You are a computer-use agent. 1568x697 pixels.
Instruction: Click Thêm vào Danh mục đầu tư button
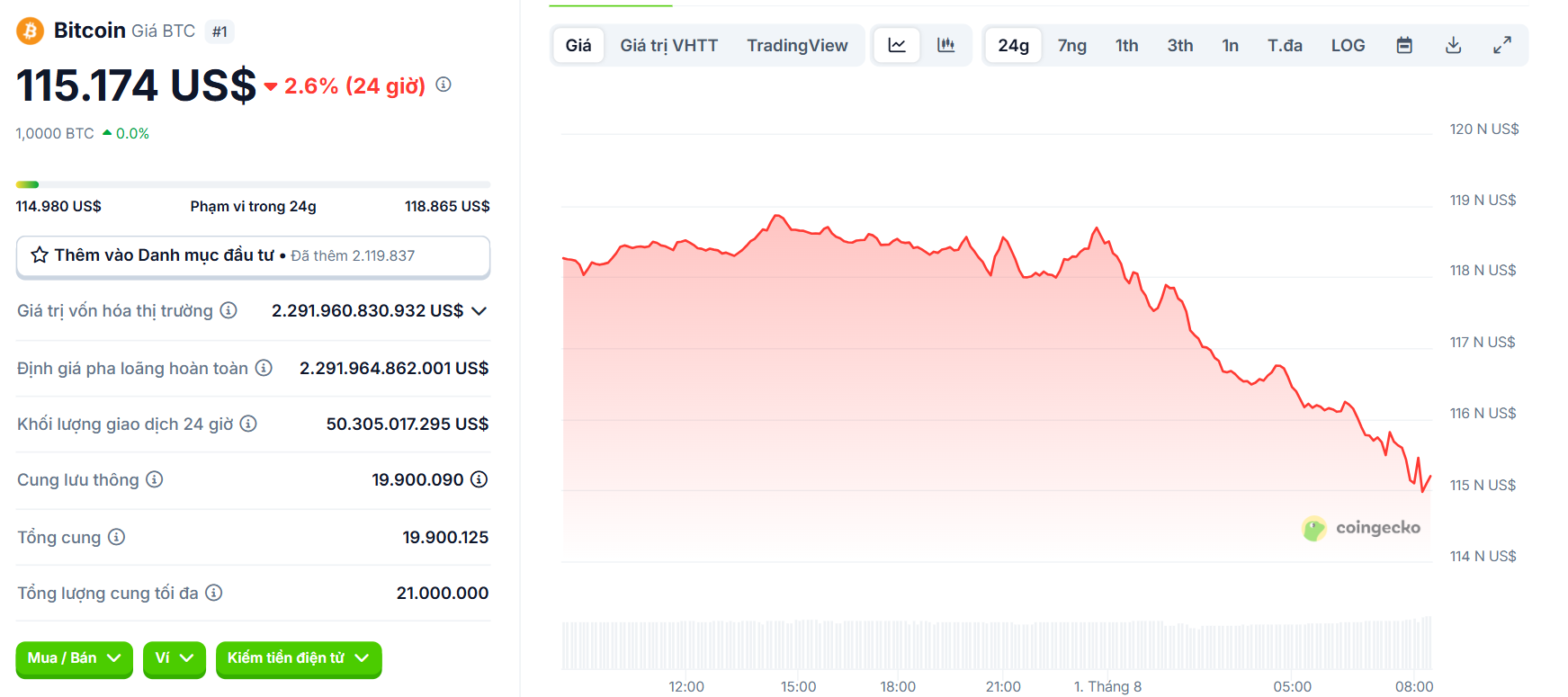pyautogui.click(x=253, y=256)
